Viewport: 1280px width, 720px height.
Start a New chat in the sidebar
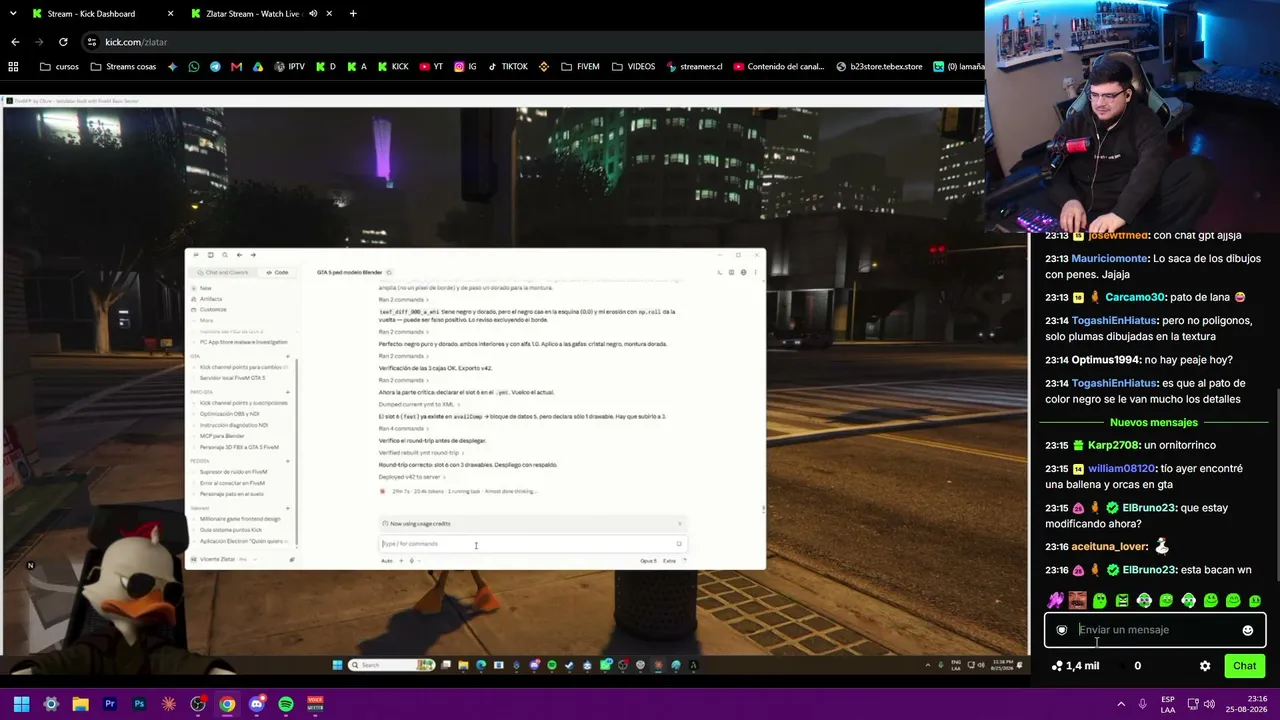coord(205,288)
